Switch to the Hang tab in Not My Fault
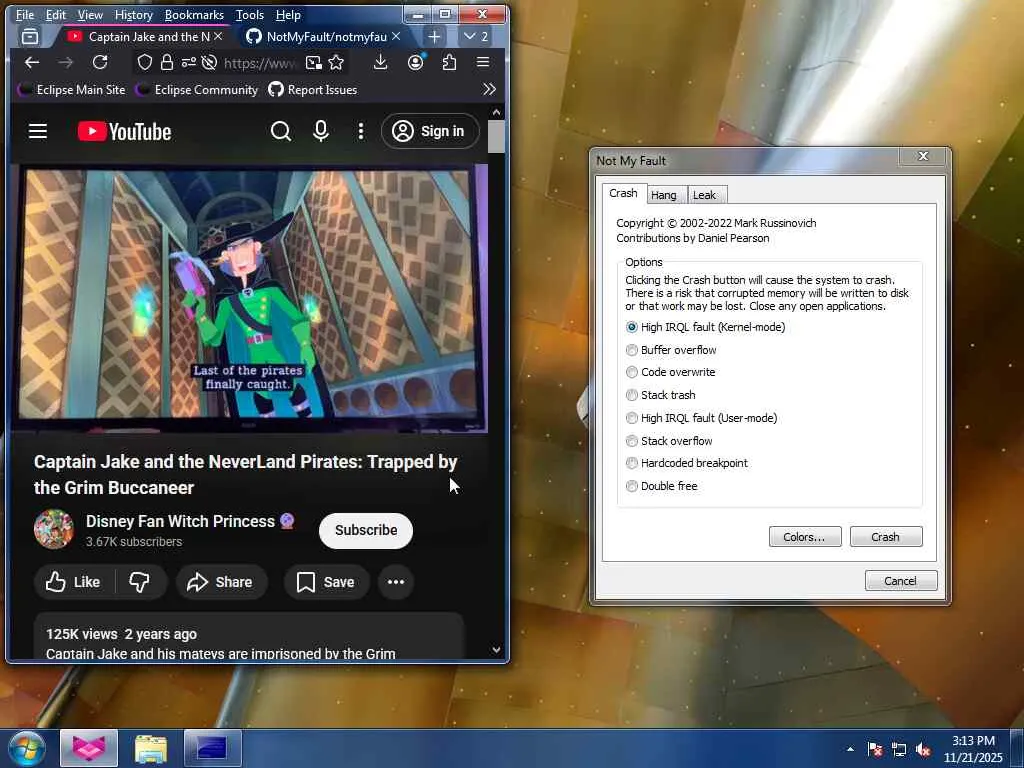This screenshot has height=768, width=1024. tap(664, 195)
